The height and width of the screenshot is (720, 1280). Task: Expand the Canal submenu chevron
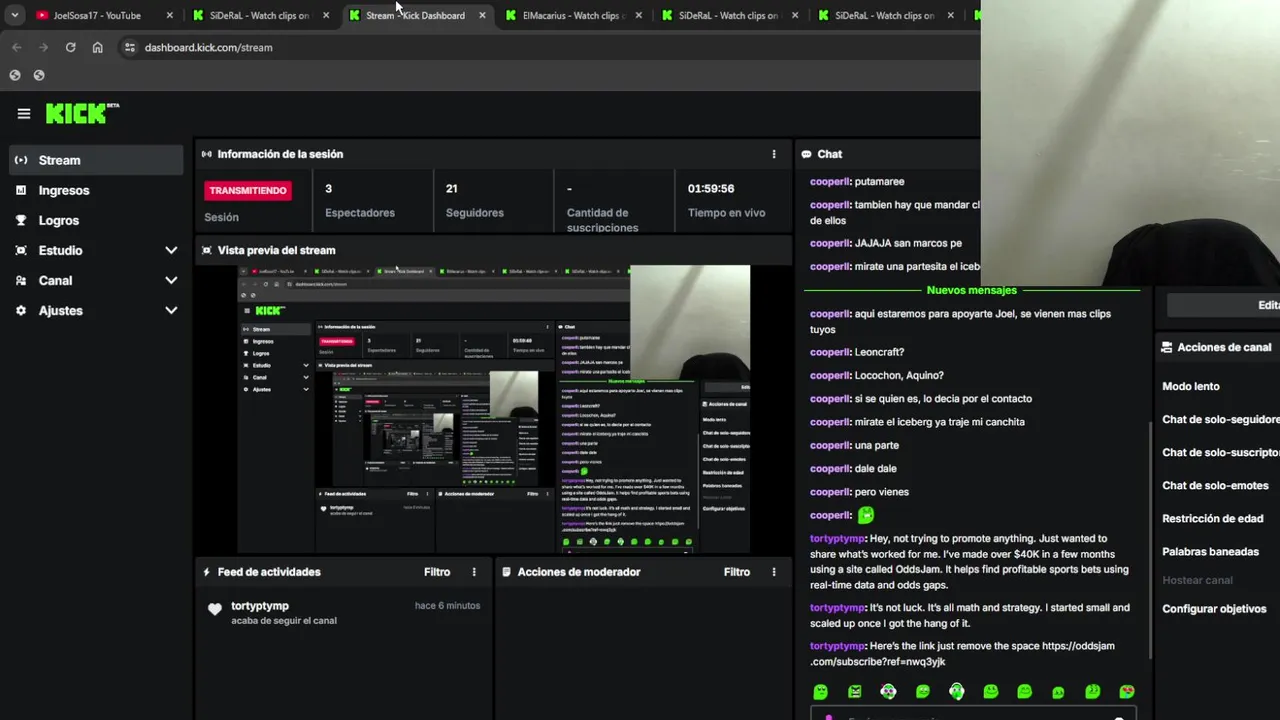pyautogui.click(x=171, y=280)
